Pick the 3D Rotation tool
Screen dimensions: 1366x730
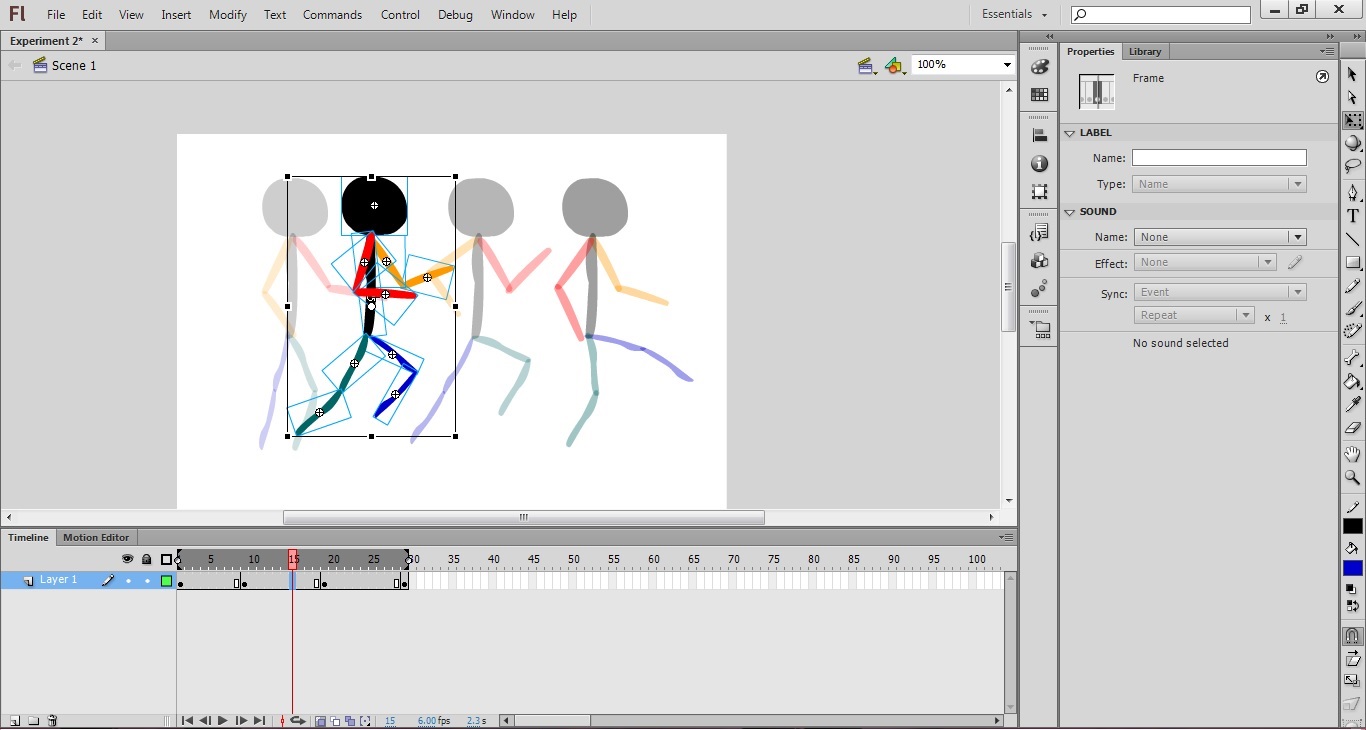coord(1352,143)
